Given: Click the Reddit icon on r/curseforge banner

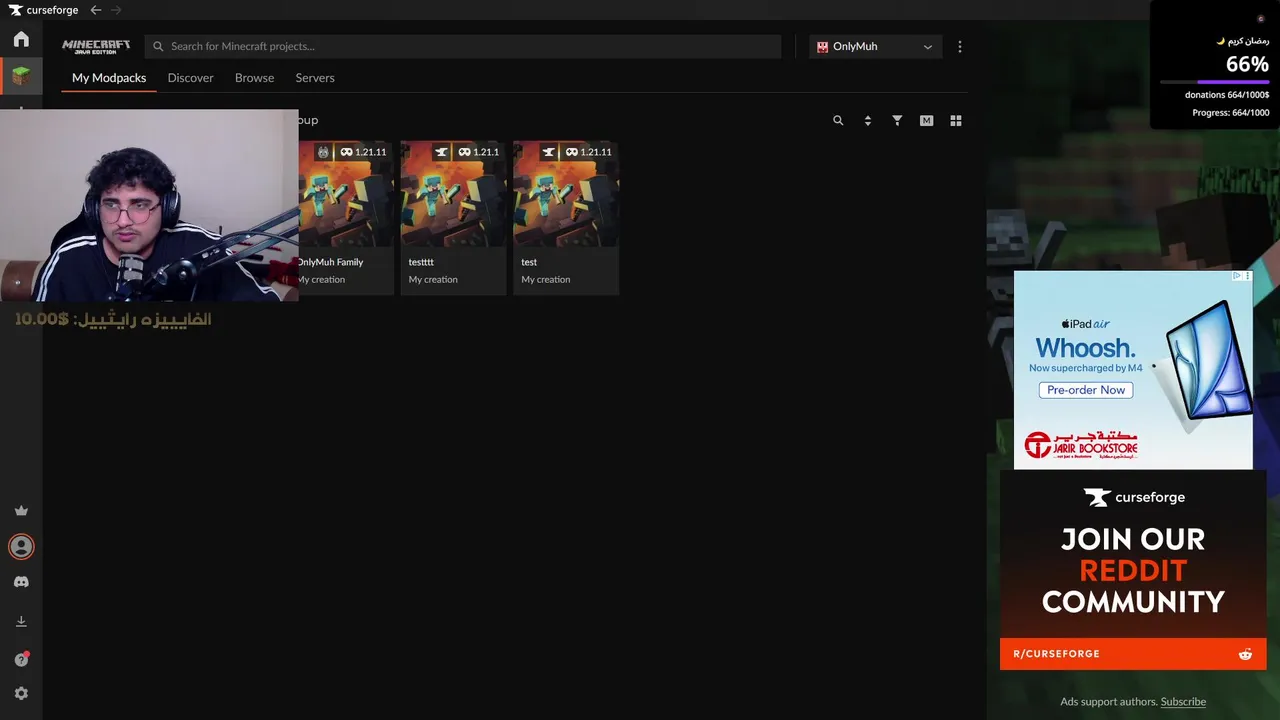Looking at the screenshot, I should (1245, 654).
